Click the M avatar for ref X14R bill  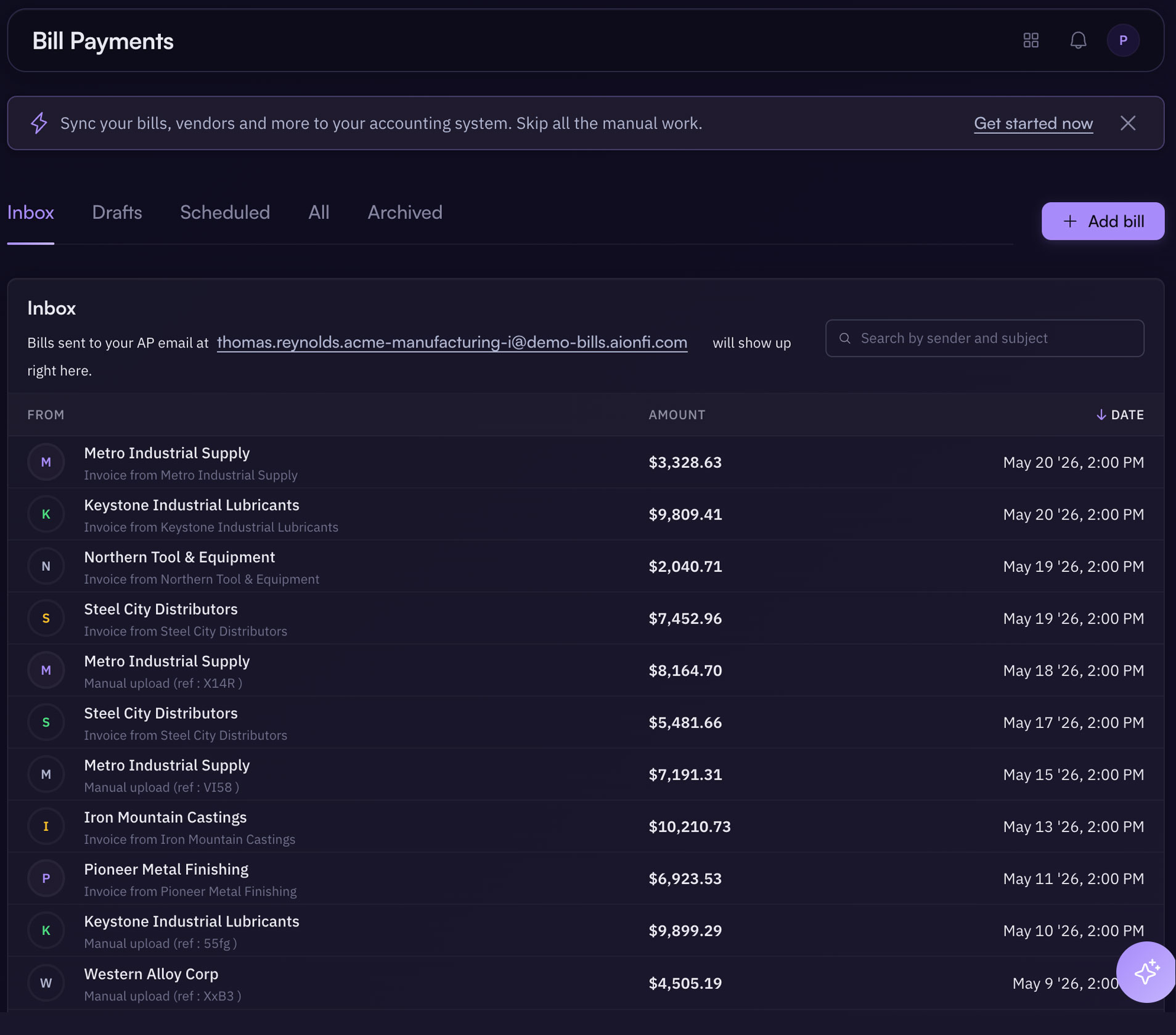tap(46, 670)
